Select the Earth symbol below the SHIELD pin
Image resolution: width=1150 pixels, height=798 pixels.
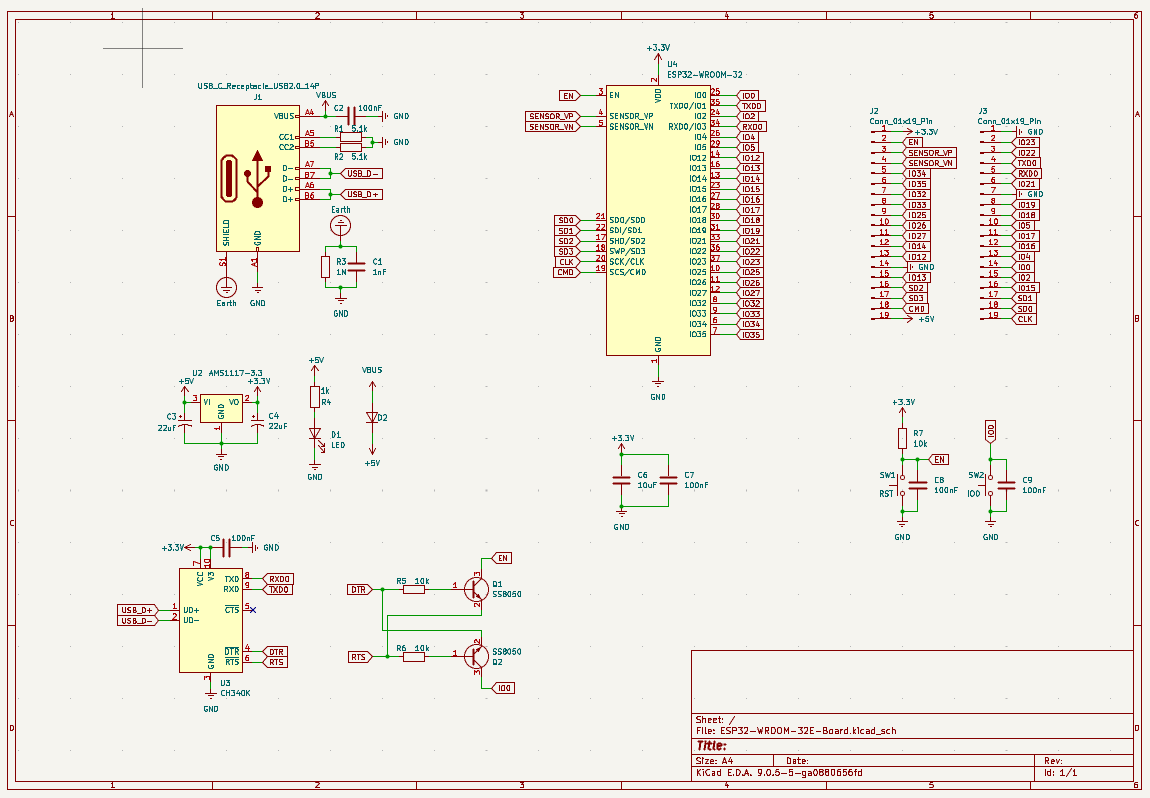pyautogui.click(x=226, y=287)
